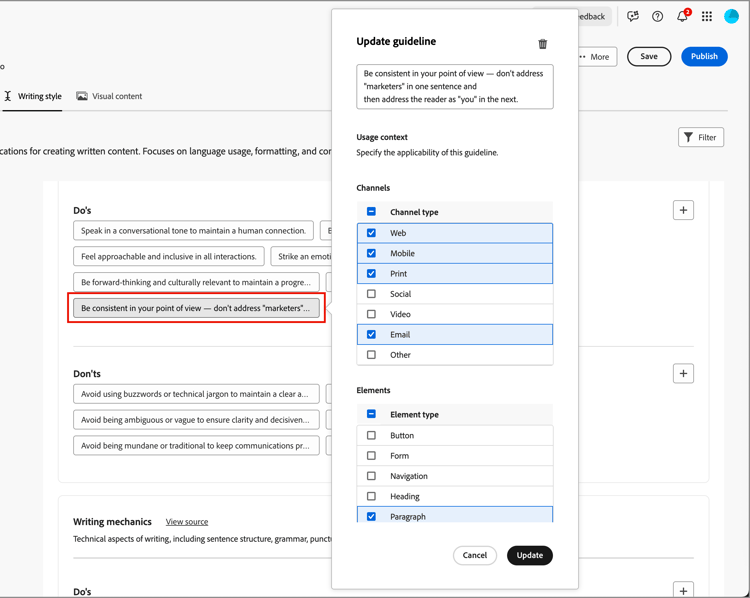Click the Update button

point(529,555)
